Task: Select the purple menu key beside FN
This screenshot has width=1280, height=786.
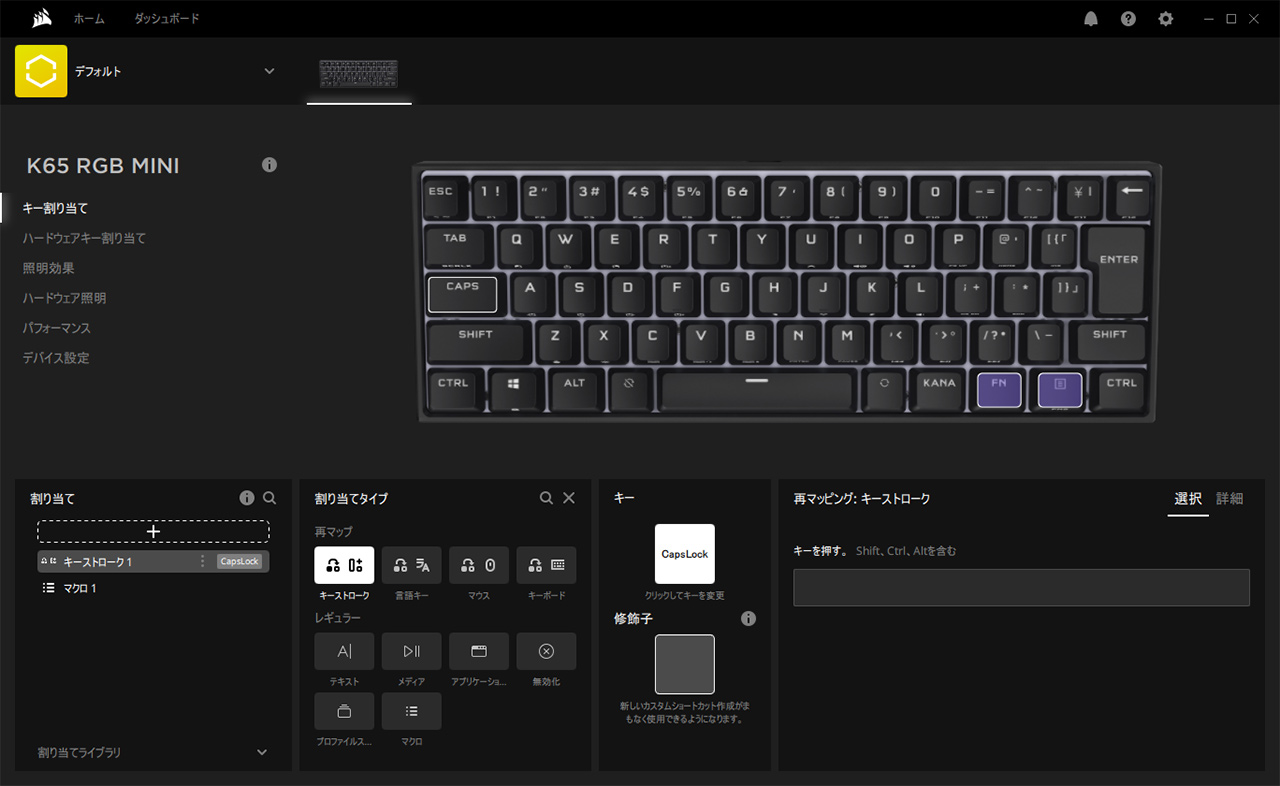Action: (x=1060, y=389)
